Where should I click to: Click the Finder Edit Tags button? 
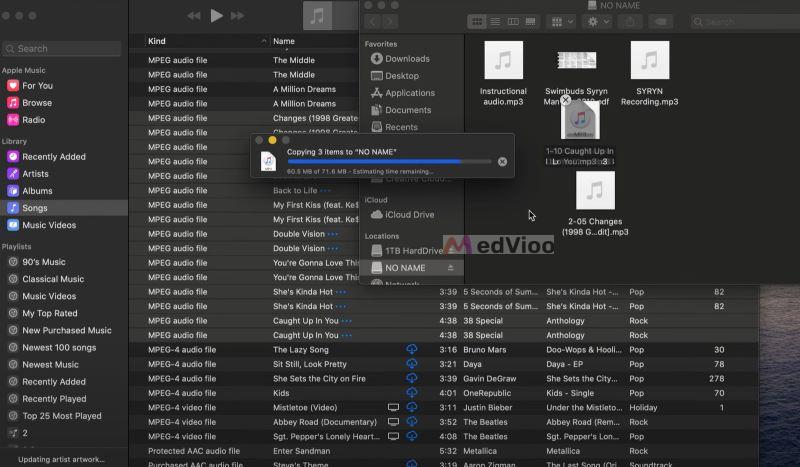[x=661, y=21]
